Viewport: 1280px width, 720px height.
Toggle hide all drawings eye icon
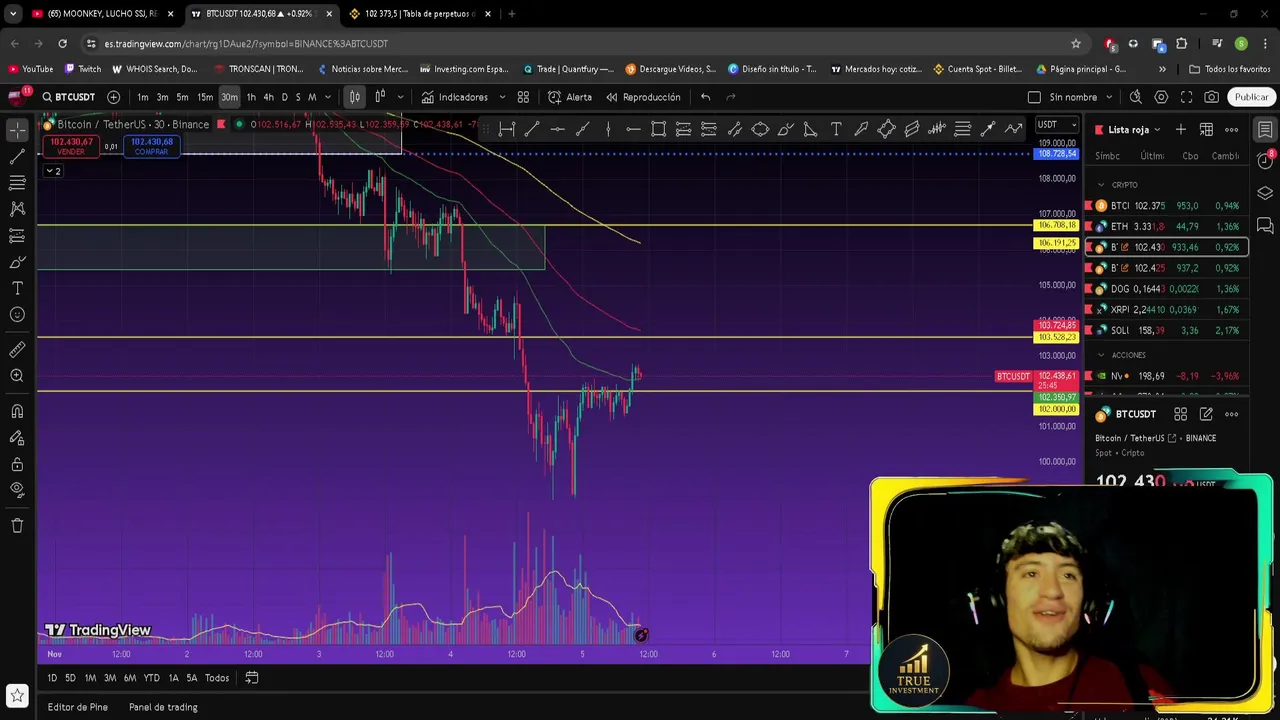[x=17, y=490]
